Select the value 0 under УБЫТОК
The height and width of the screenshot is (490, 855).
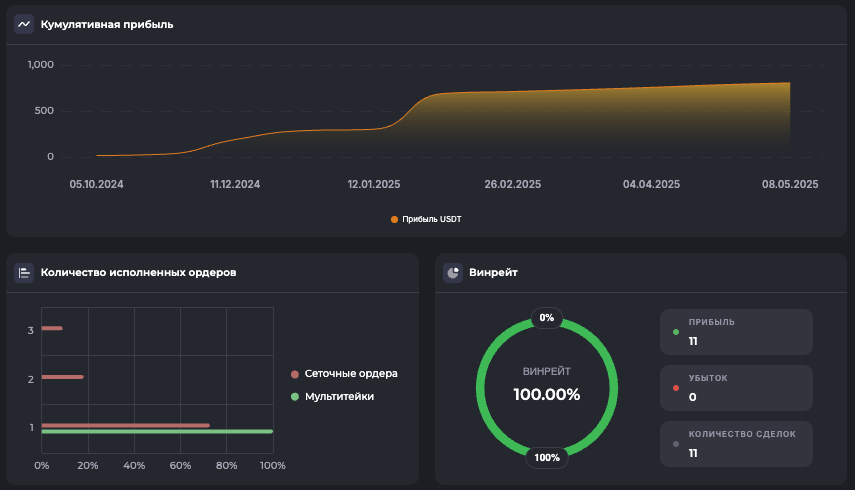tap(693, 397)
